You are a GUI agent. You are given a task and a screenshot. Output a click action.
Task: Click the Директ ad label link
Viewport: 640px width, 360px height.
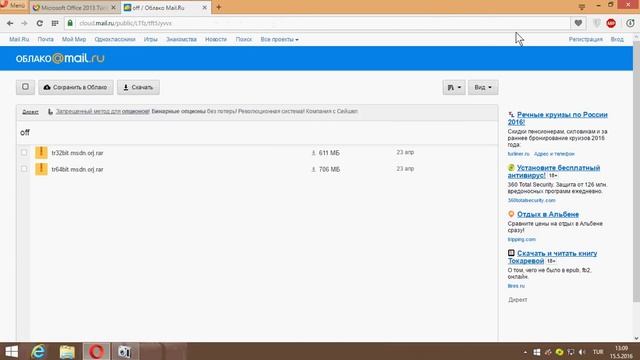pyautogui.click(x=30, y=111)
